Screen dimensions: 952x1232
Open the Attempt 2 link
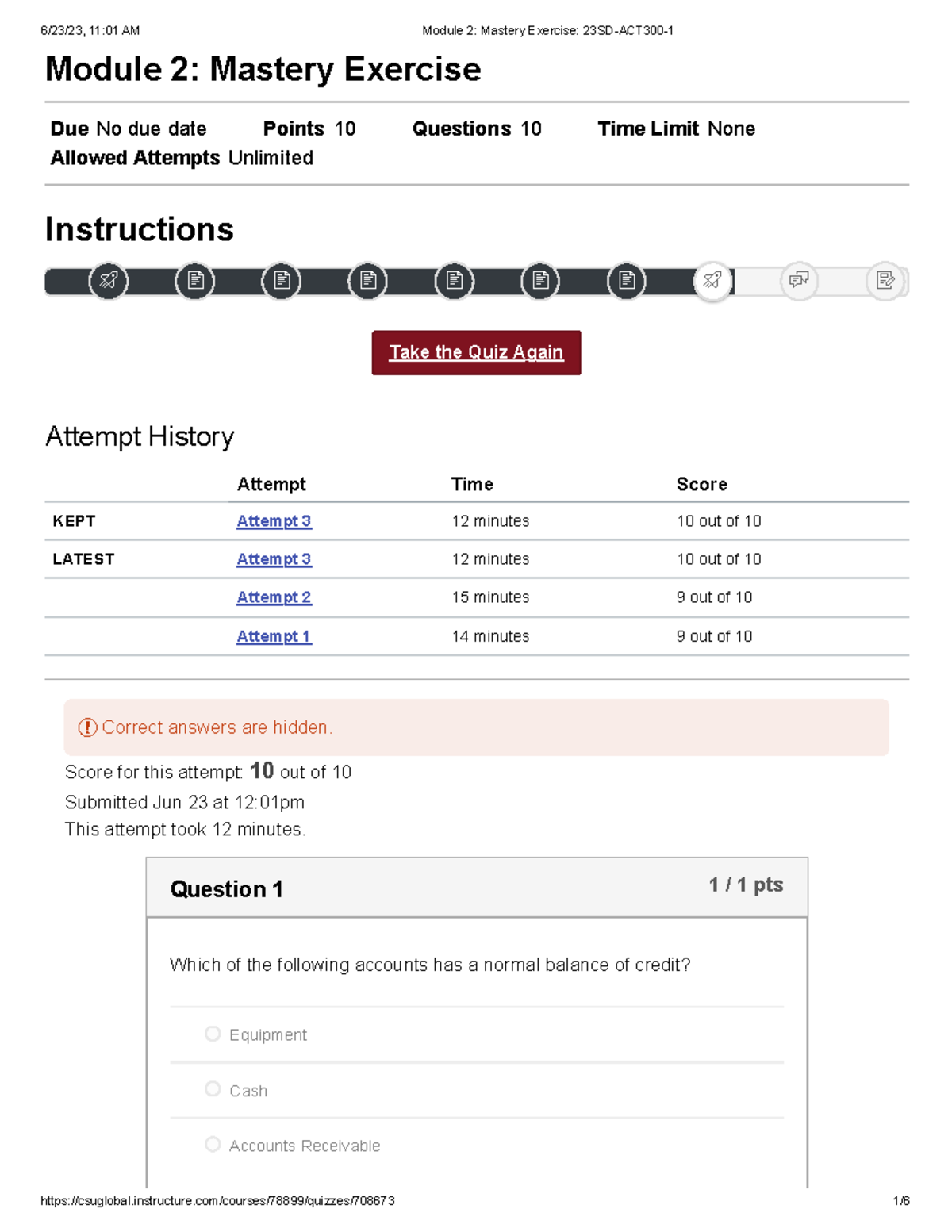(273, 597)
